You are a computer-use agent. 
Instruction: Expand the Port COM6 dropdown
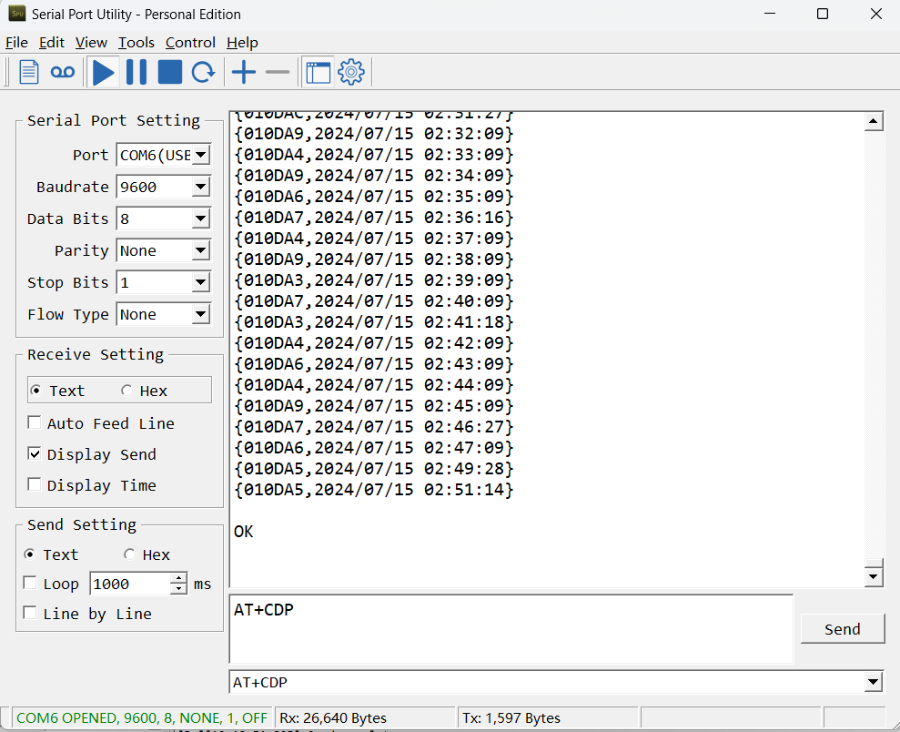pos(200,155)
